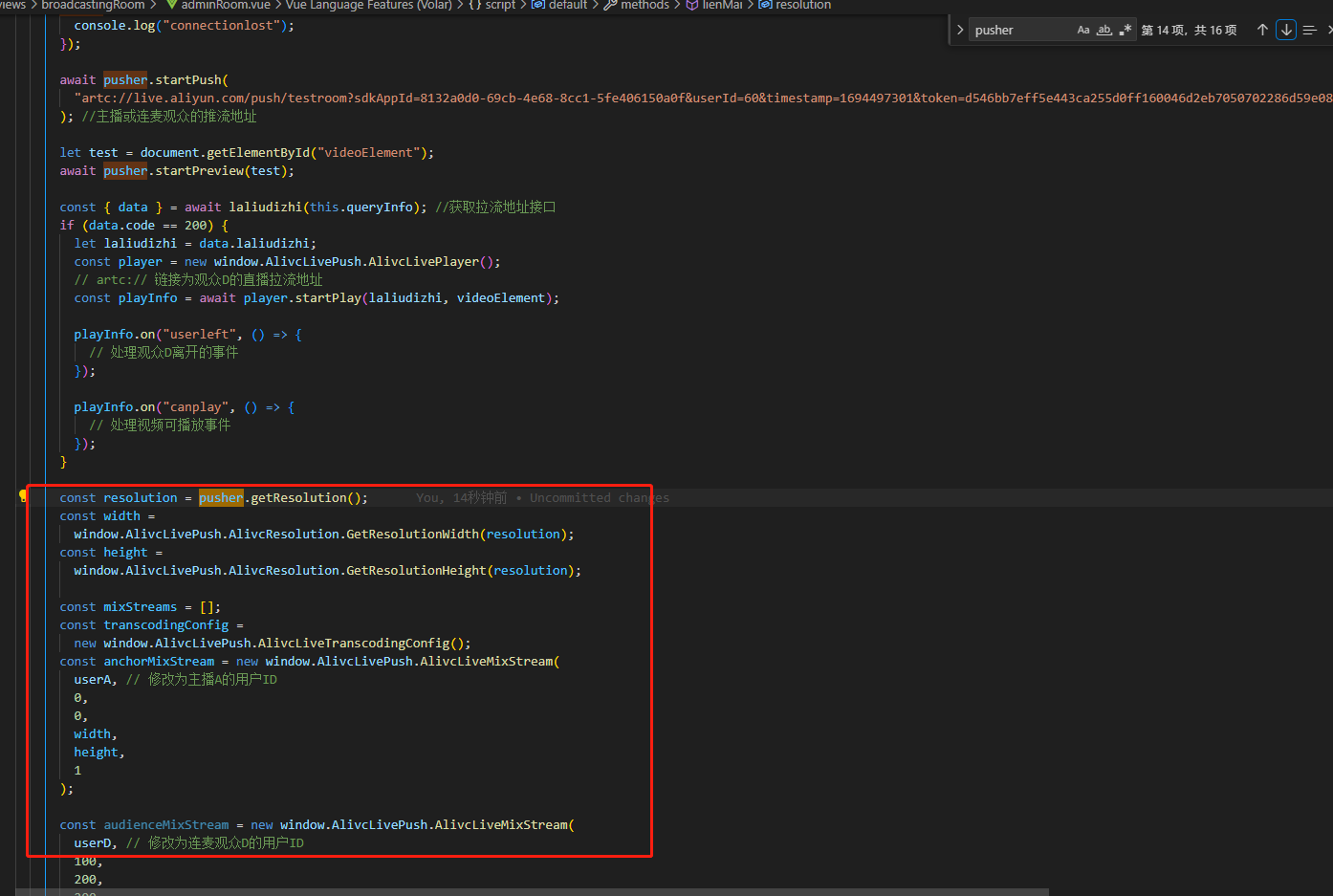Open the script breadcrumb symbol
This screenshot has height=896, width=1333.
coord(492,5)
